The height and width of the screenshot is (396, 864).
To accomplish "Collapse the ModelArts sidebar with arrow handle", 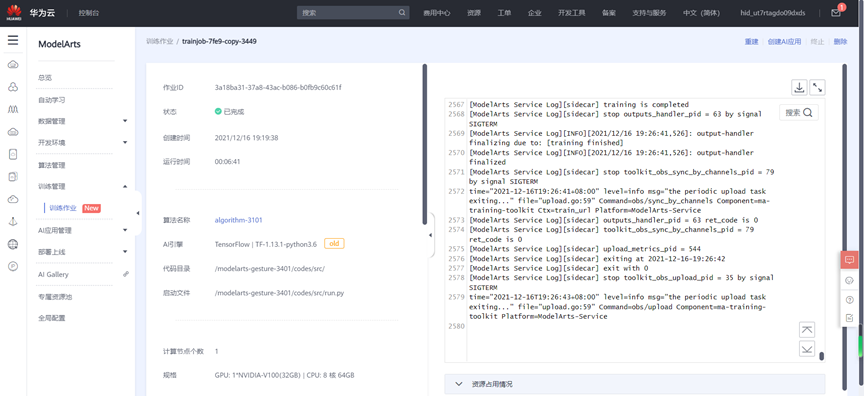I will coord(138,213).
